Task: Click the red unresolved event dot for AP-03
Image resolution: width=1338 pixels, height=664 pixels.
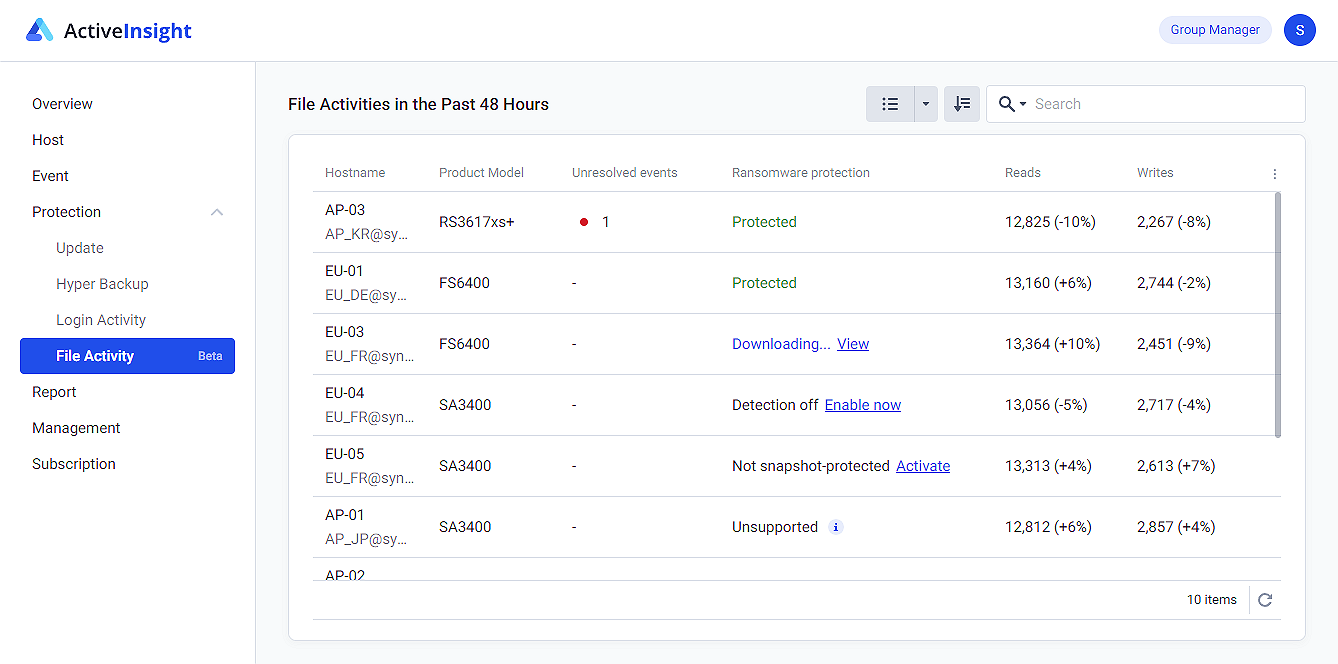Action: pos(584,222)
